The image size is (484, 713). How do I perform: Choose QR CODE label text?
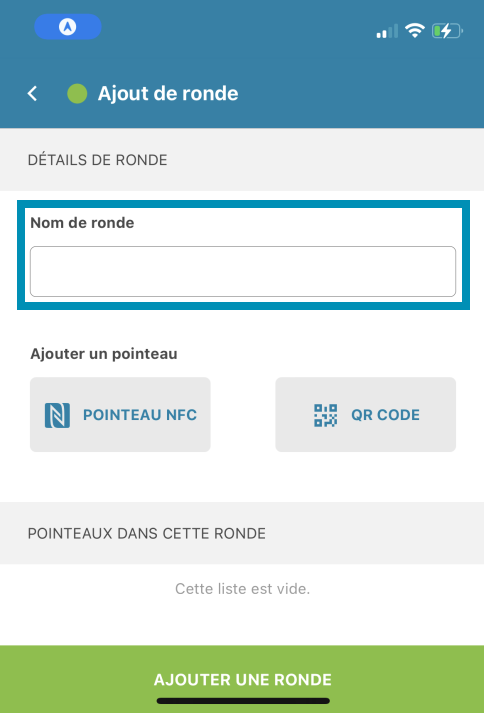click(x=385, y=415)
